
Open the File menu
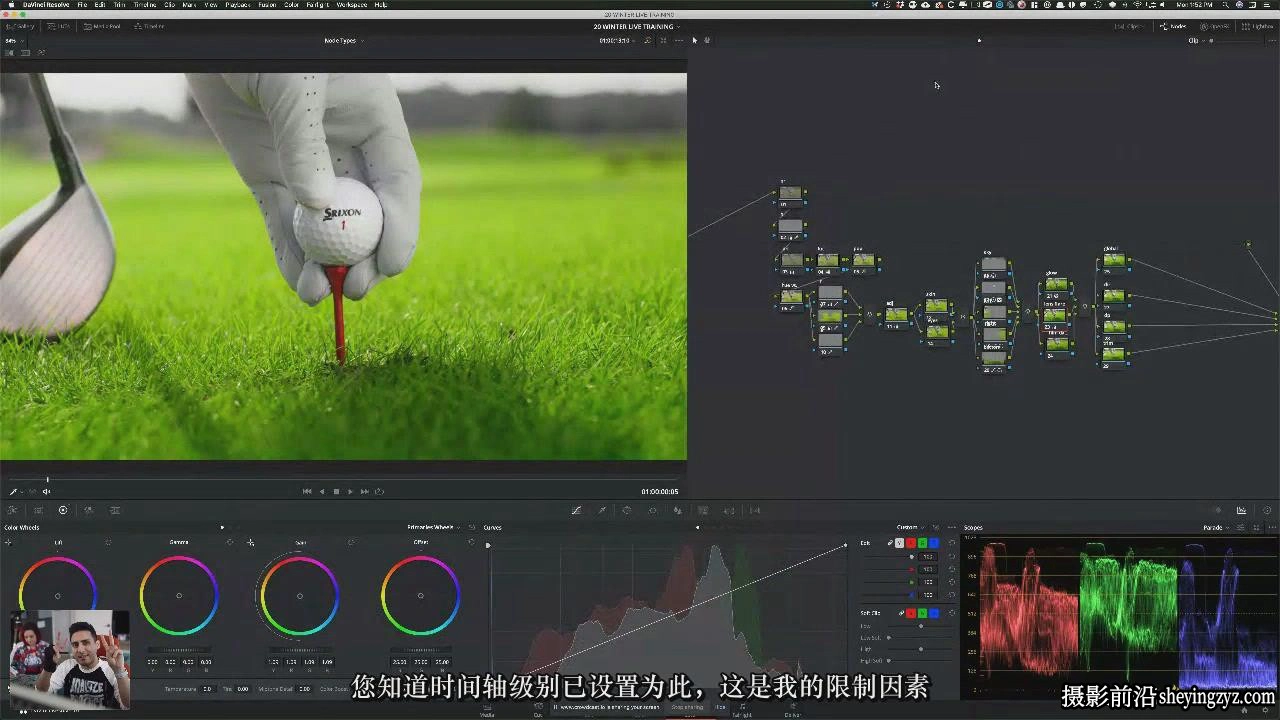(82, 5)
